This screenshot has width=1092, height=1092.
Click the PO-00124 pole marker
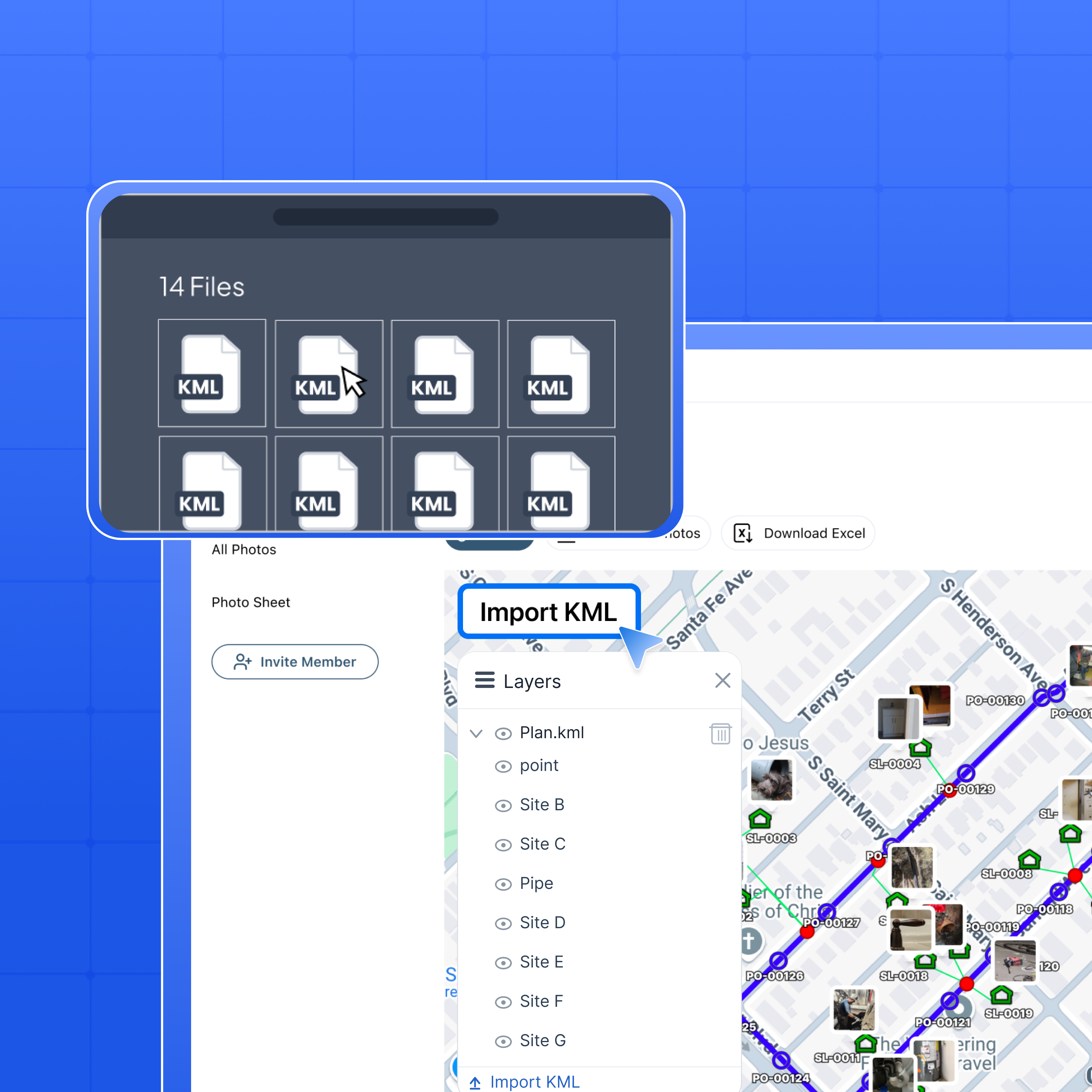781,1060
